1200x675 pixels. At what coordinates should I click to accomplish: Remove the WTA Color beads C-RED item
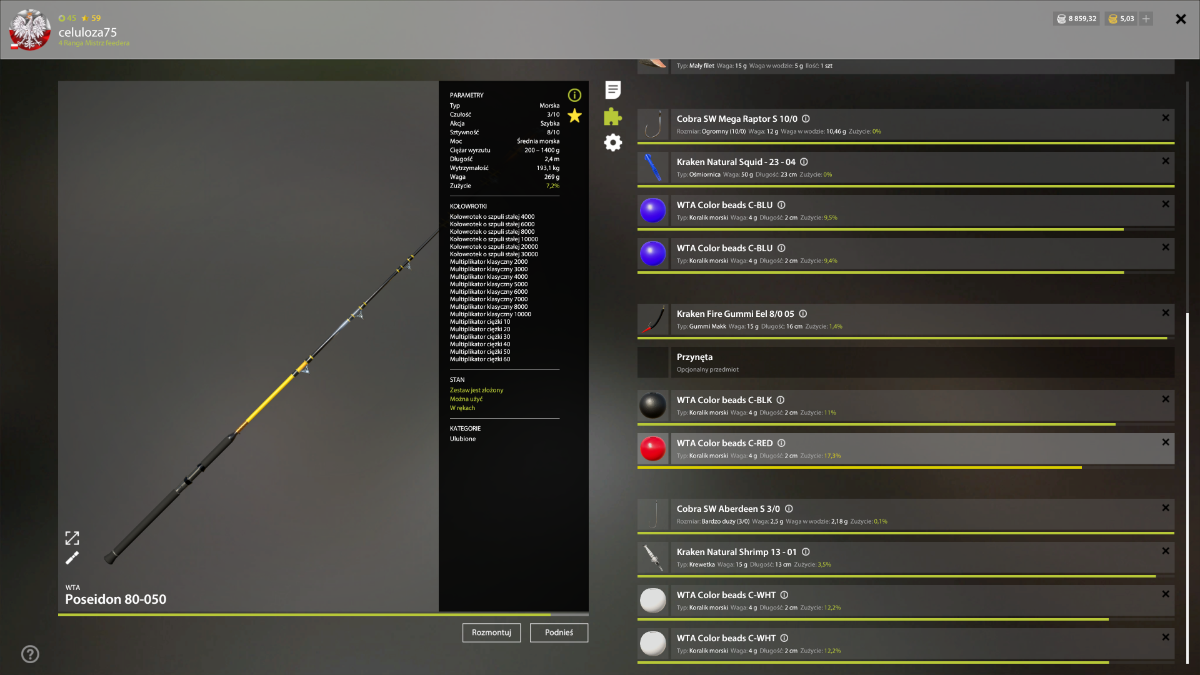(1165, 442)
